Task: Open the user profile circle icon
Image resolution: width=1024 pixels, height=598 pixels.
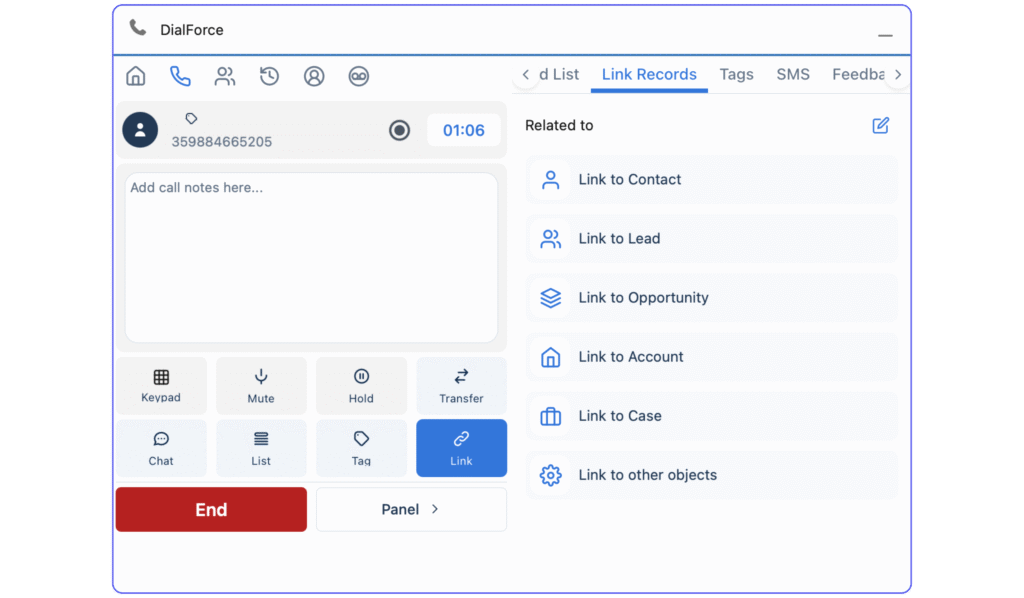Action: coord(314,76)
